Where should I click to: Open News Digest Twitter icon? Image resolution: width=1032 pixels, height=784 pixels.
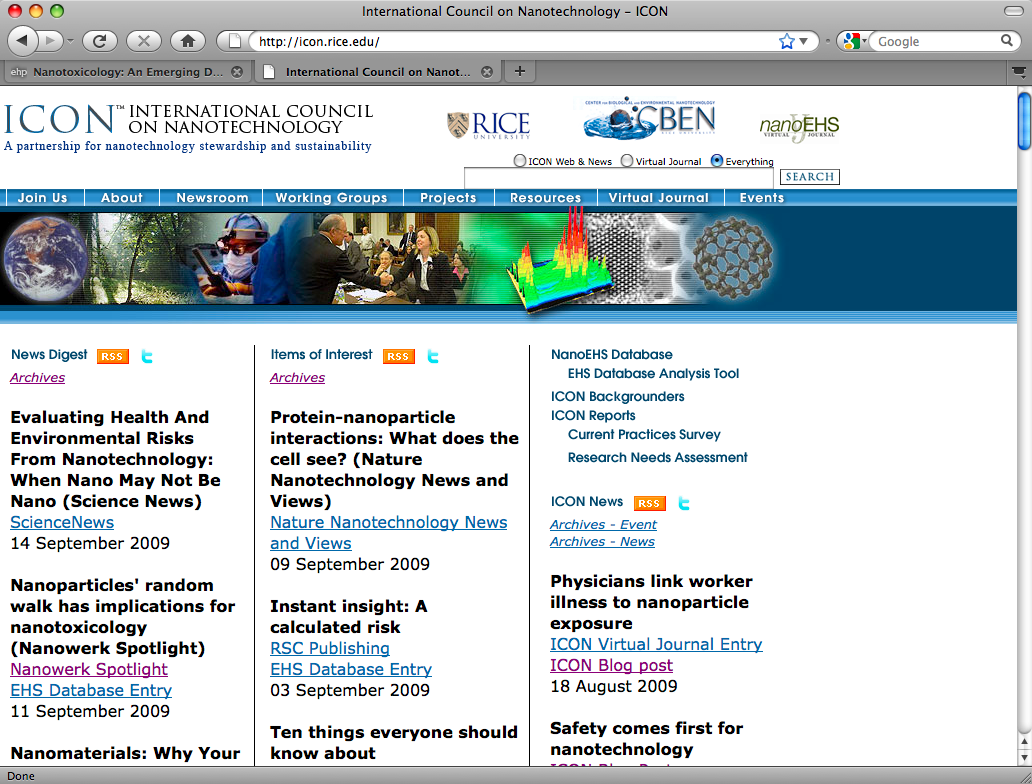[x=147, y=356]
